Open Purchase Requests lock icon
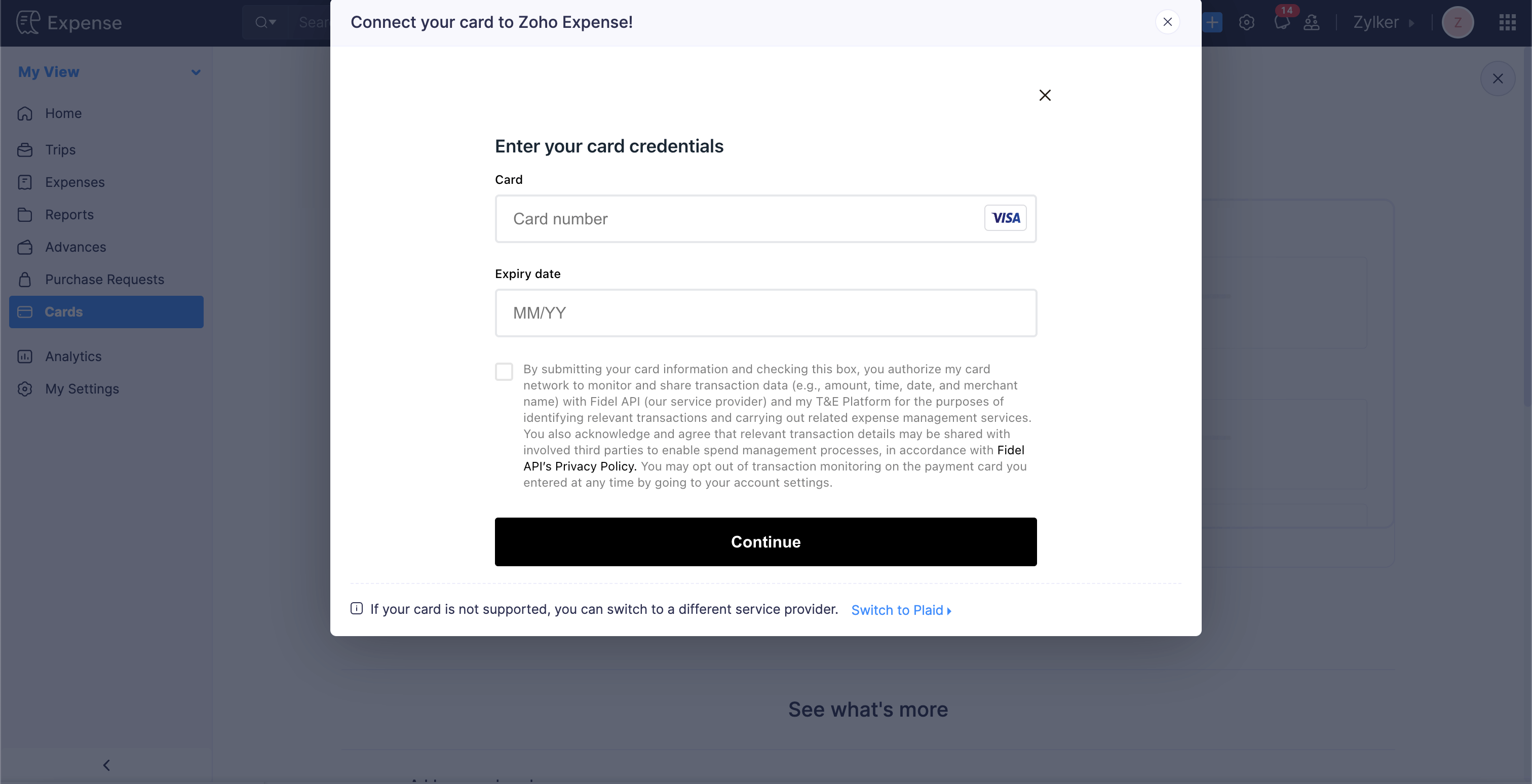 pyautogui.click(x=25, y=280)
